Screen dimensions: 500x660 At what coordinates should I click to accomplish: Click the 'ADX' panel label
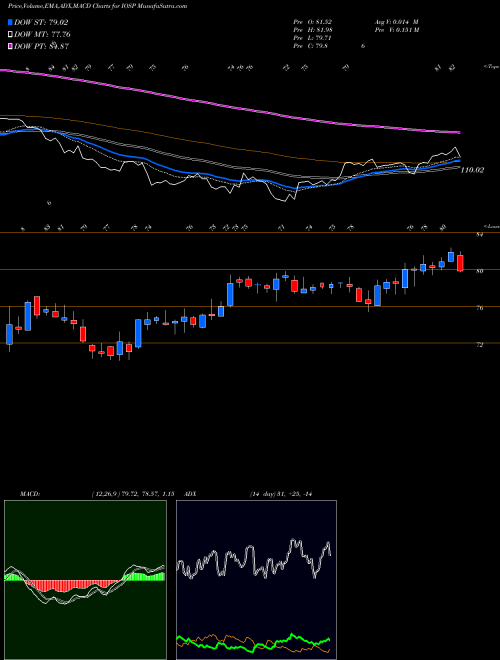coord(190,494)
